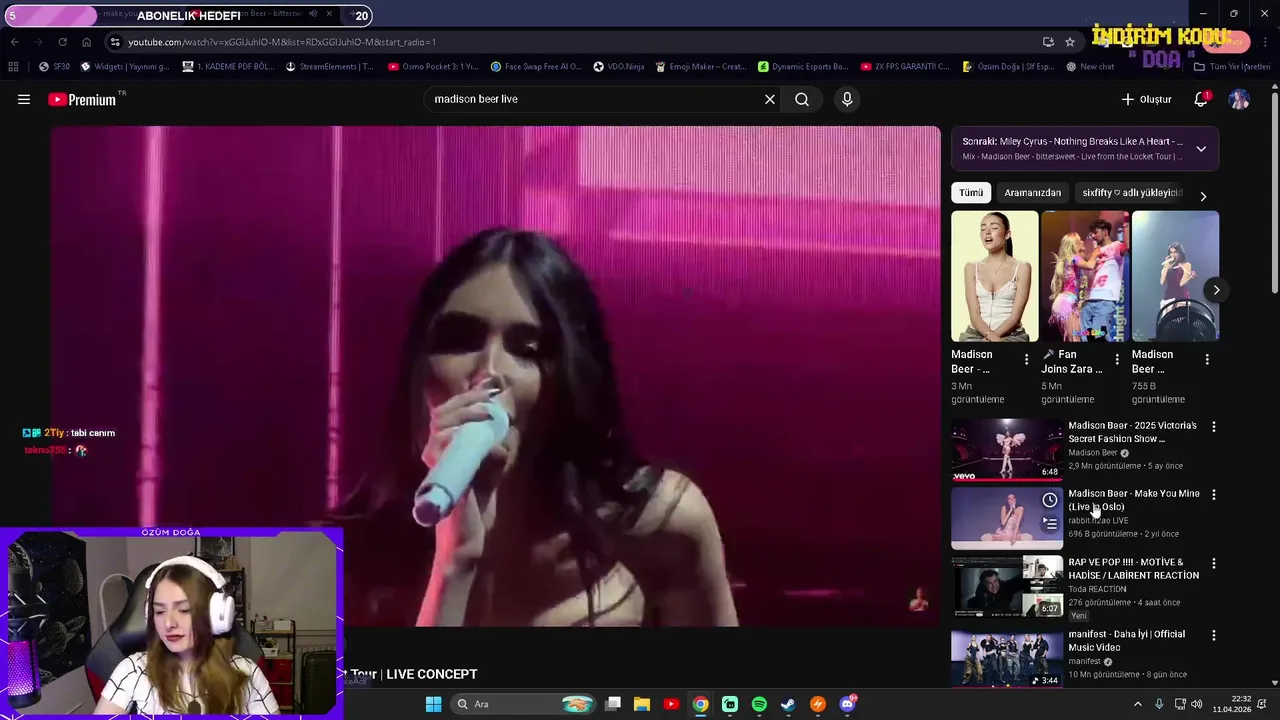Open options for 'Make You Mine' video
Image resolution: width=1280 pixels, height=720 pixels.
pyautogui.click(x=1214, y=494)
